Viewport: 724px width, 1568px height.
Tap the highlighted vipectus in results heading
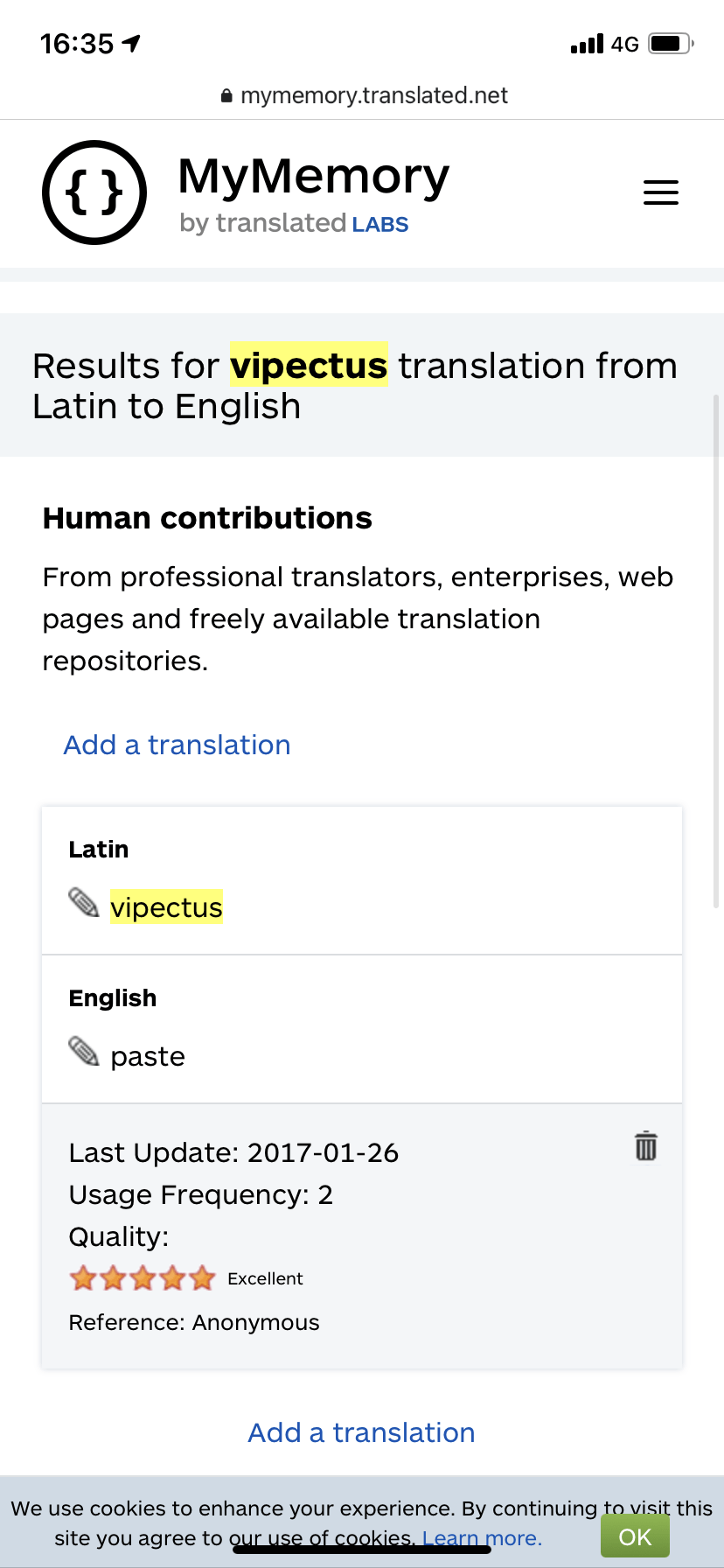click(309, 365)
